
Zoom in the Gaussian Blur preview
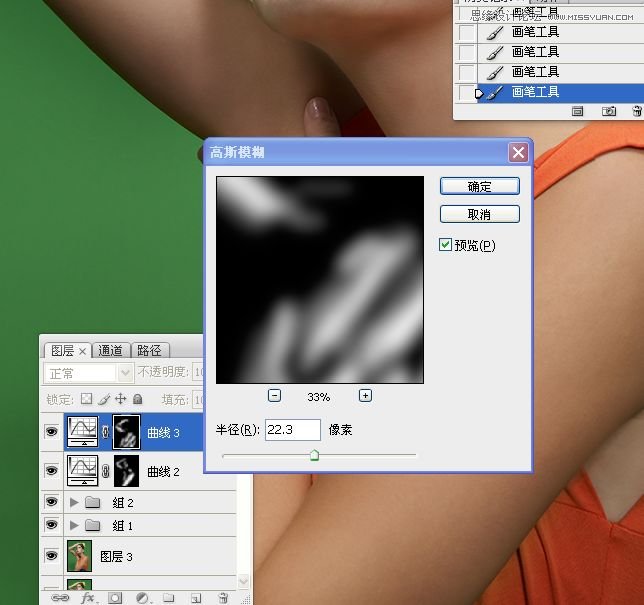[x=365, y=396]
